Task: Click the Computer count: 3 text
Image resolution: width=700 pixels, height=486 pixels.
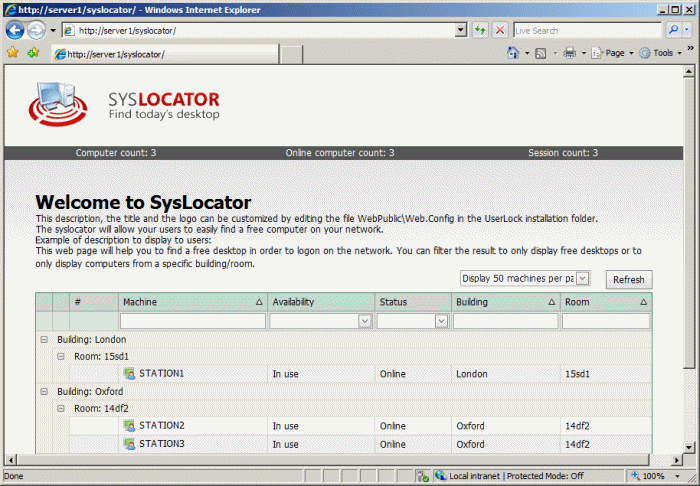Action: [x=116, y=153]
